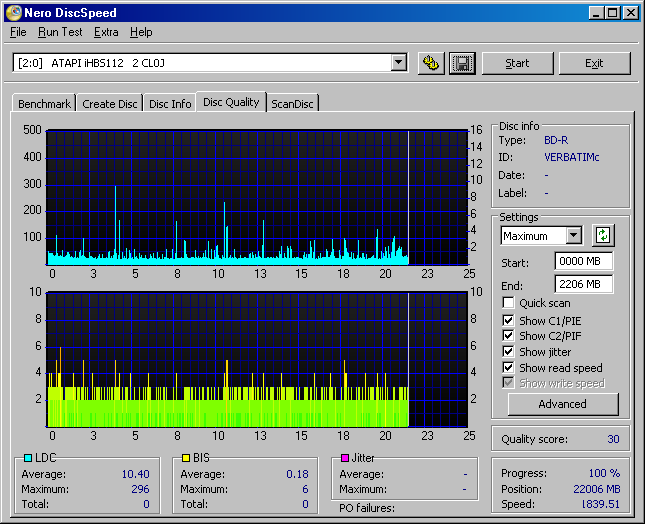Image resolution: width=645 pixels, height=524 pixels.
Task: Close the Nero DiscSpeed window
Action: pos(631,13)
